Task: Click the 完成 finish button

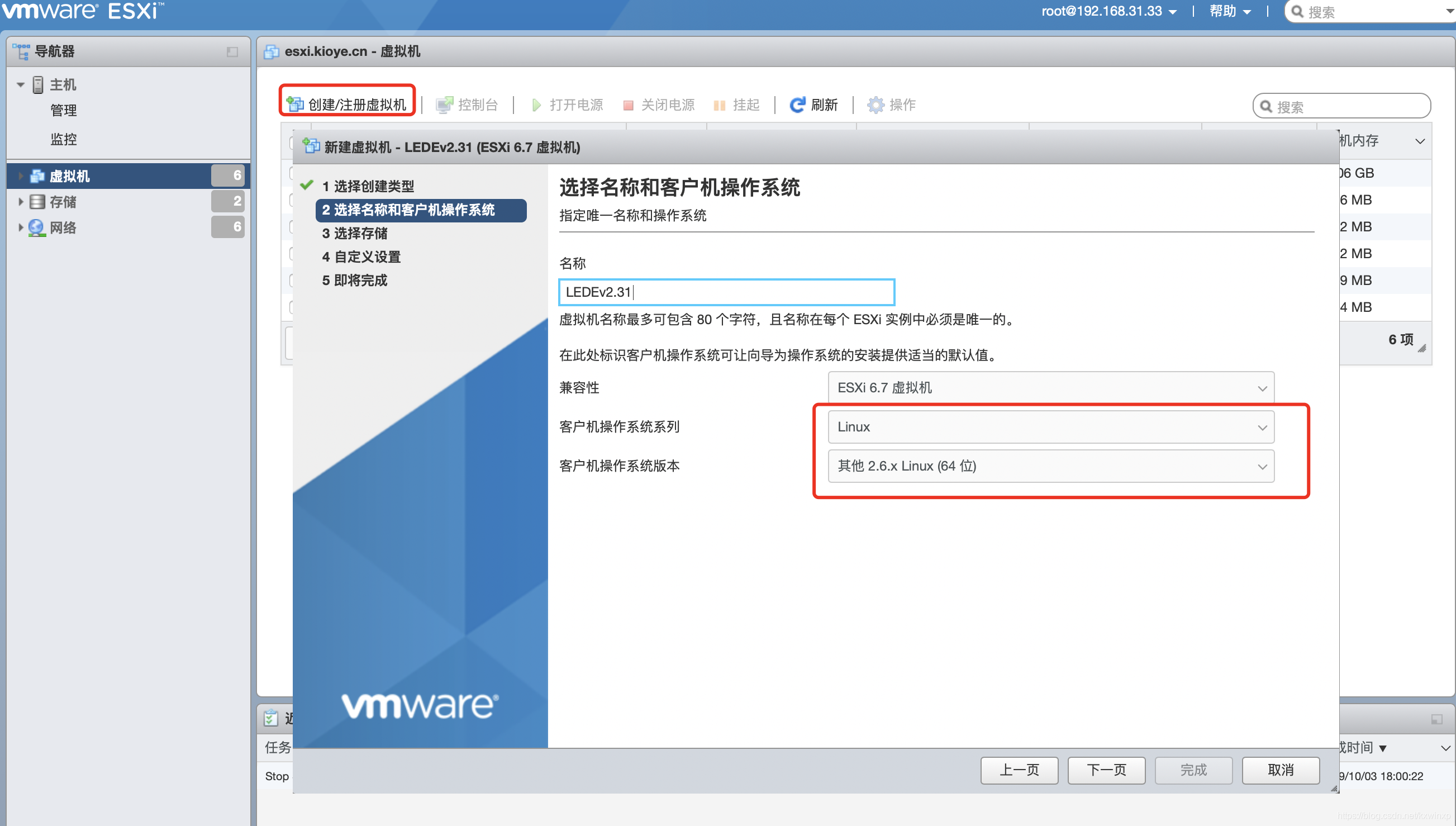Action: (x=1193, y=771)
